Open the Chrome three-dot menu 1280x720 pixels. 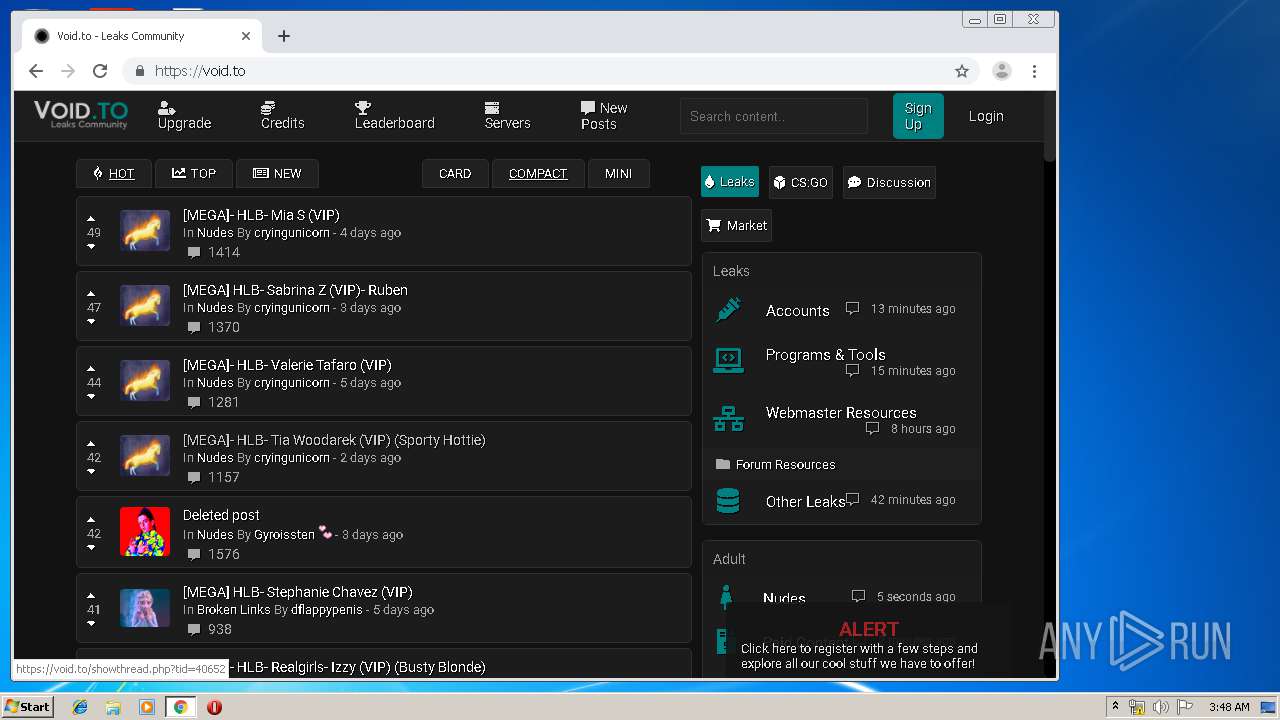1034,71
